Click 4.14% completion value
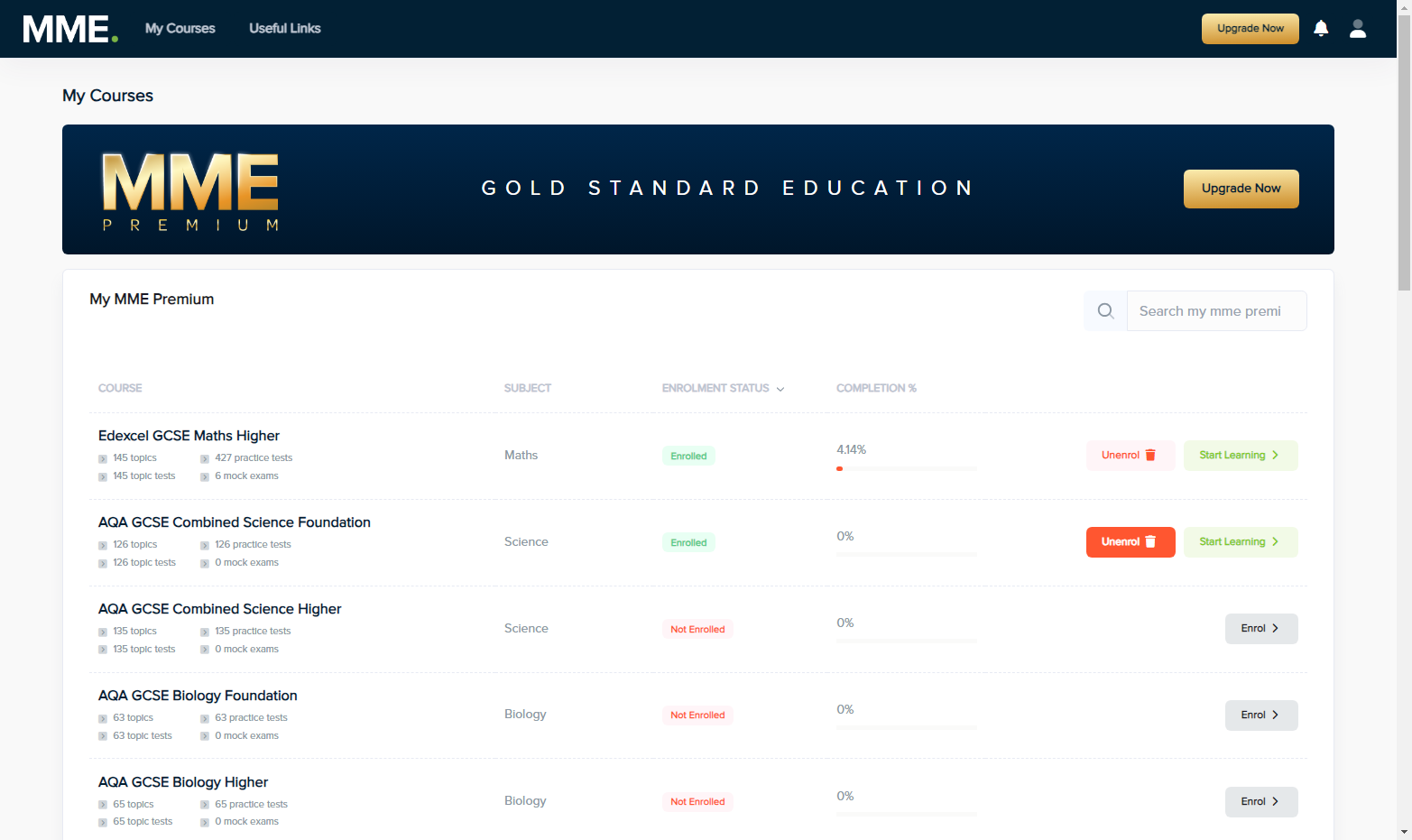 pyautogui.click(x=851, y=449)
